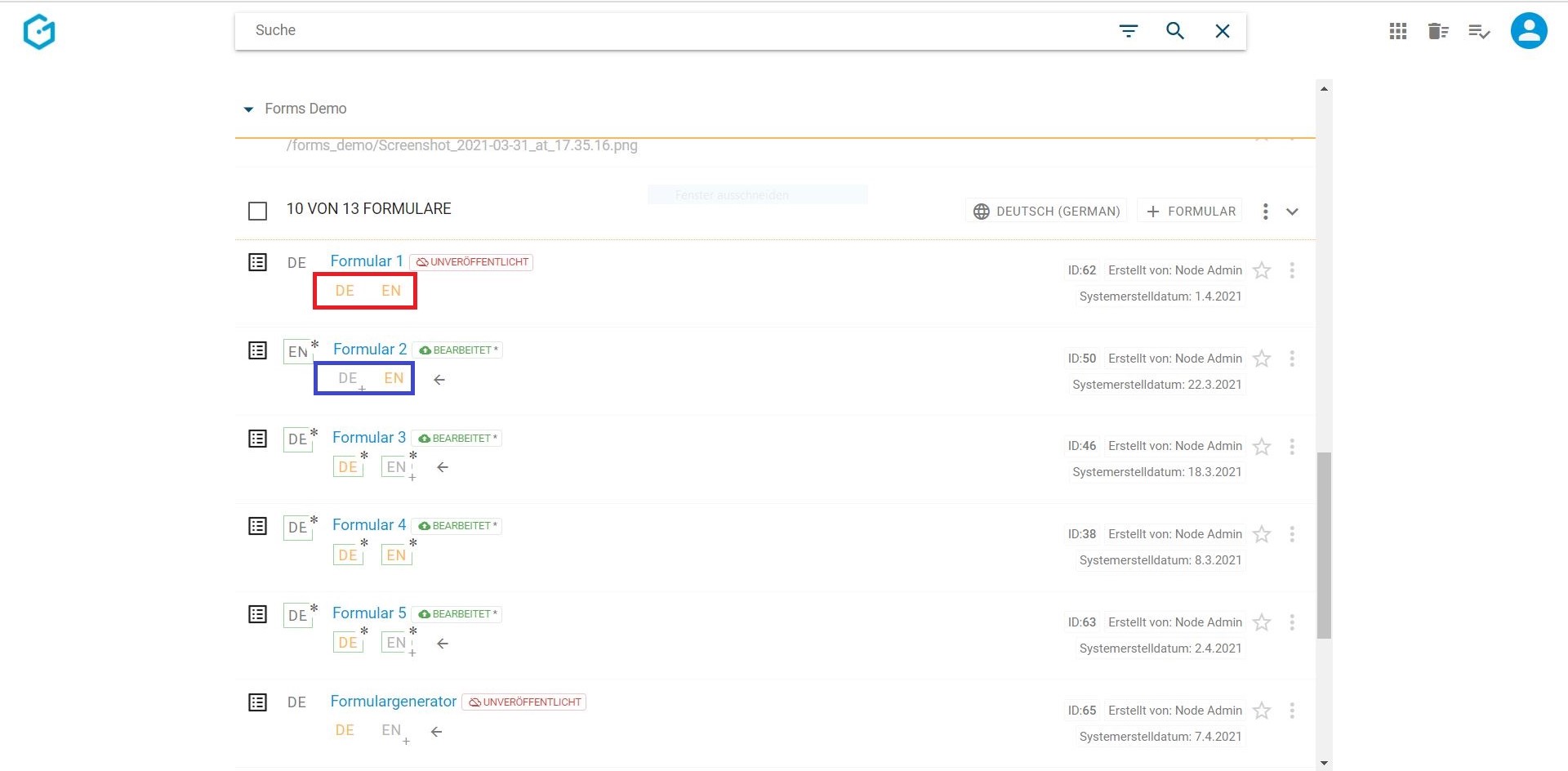Favorite Formular 1 with the star

coord(1262,270)
